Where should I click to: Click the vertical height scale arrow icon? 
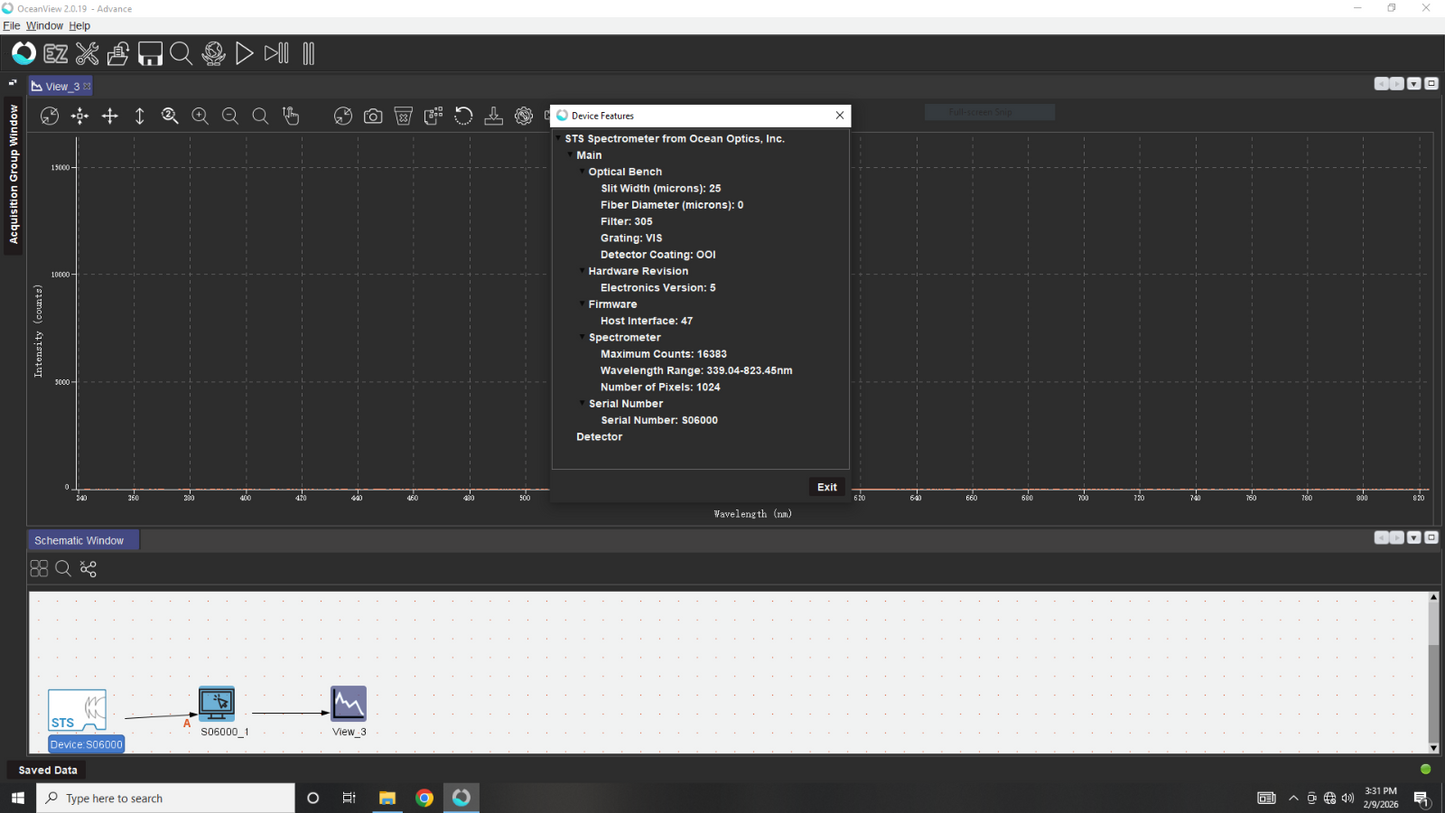point(140,116)
